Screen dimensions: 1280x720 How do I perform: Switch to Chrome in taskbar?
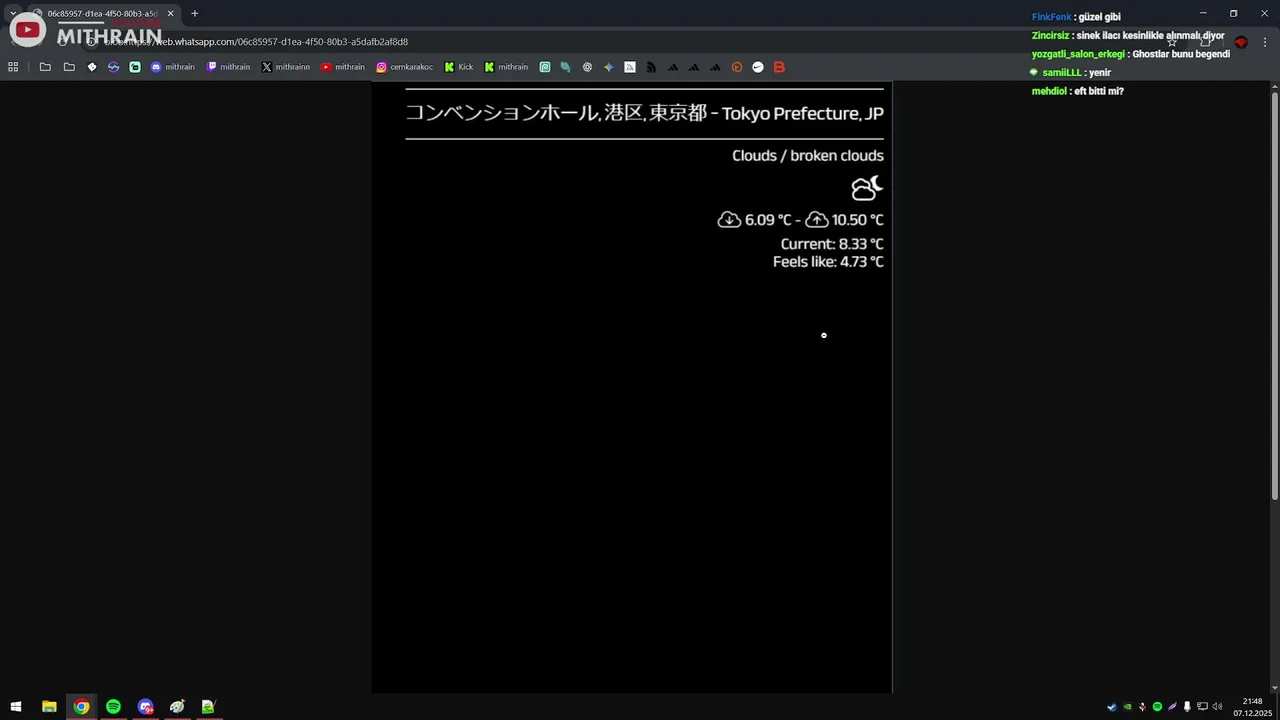coord(81,707)
